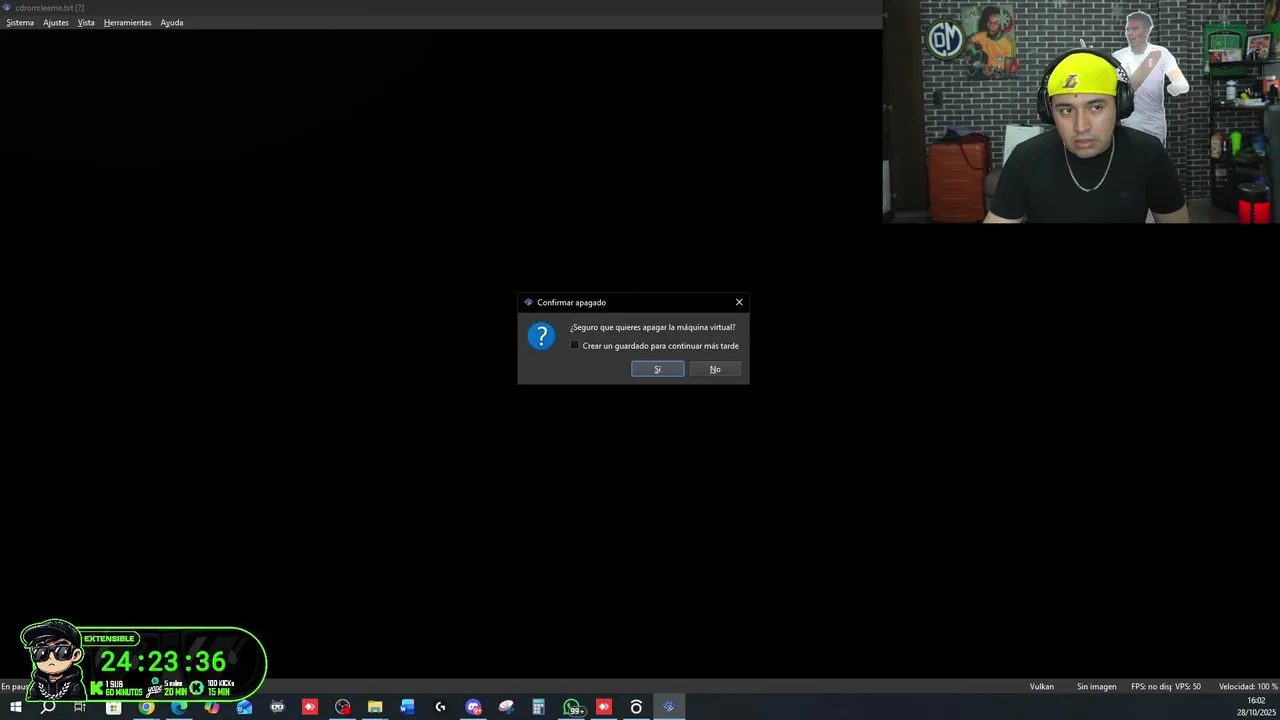
Task: Click the 'Velocidad: 100 %' status entry
Action: click(1248, 686)
